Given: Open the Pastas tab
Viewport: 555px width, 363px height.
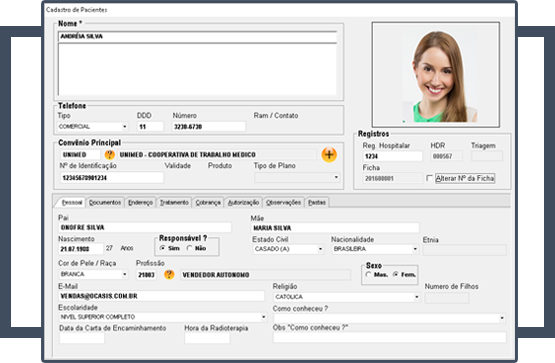Looking at the screenshot, I should point(317,202).
